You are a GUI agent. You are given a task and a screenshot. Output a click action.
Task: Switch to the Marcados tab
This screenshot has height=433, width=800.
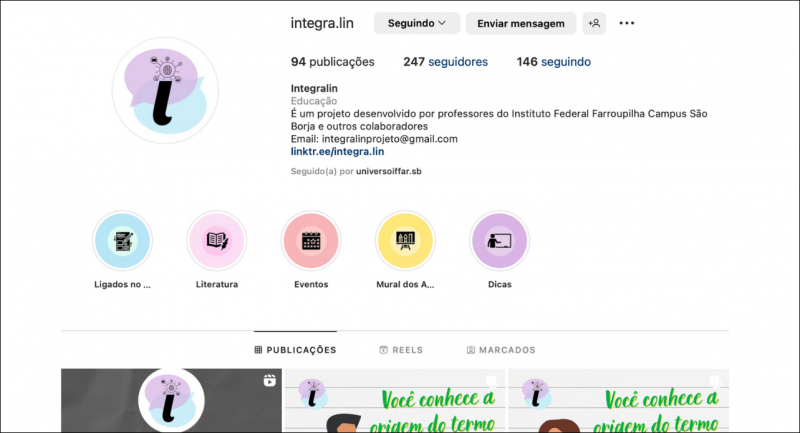(x=501, y=350)
